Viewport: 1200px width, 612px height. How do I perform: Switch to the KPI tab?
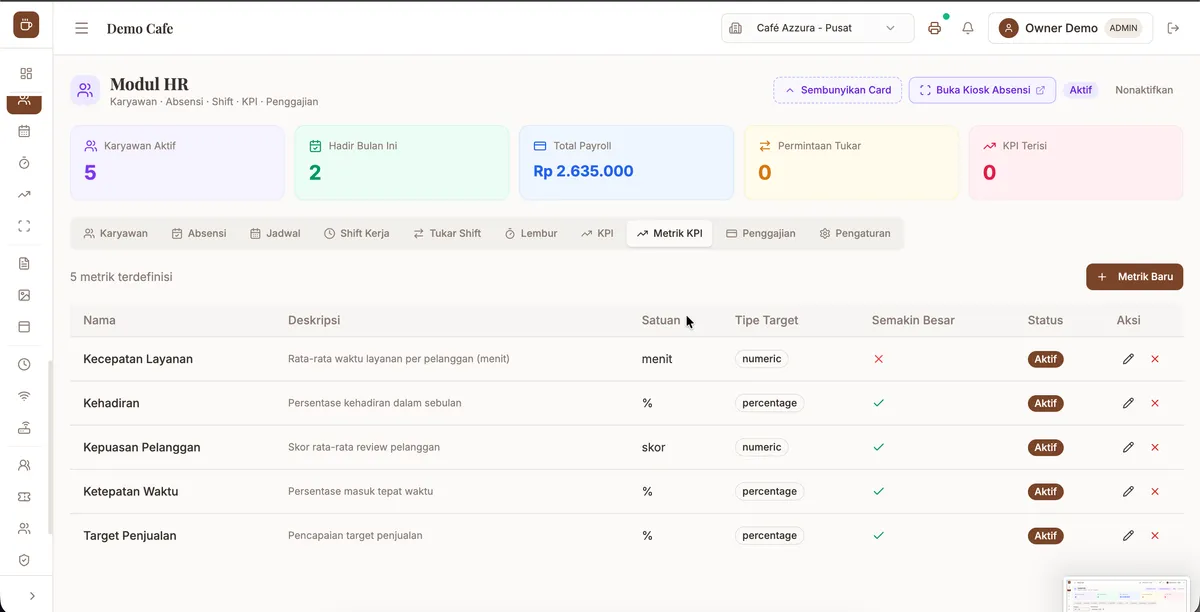pyautogui.click(x=597, y=233)
